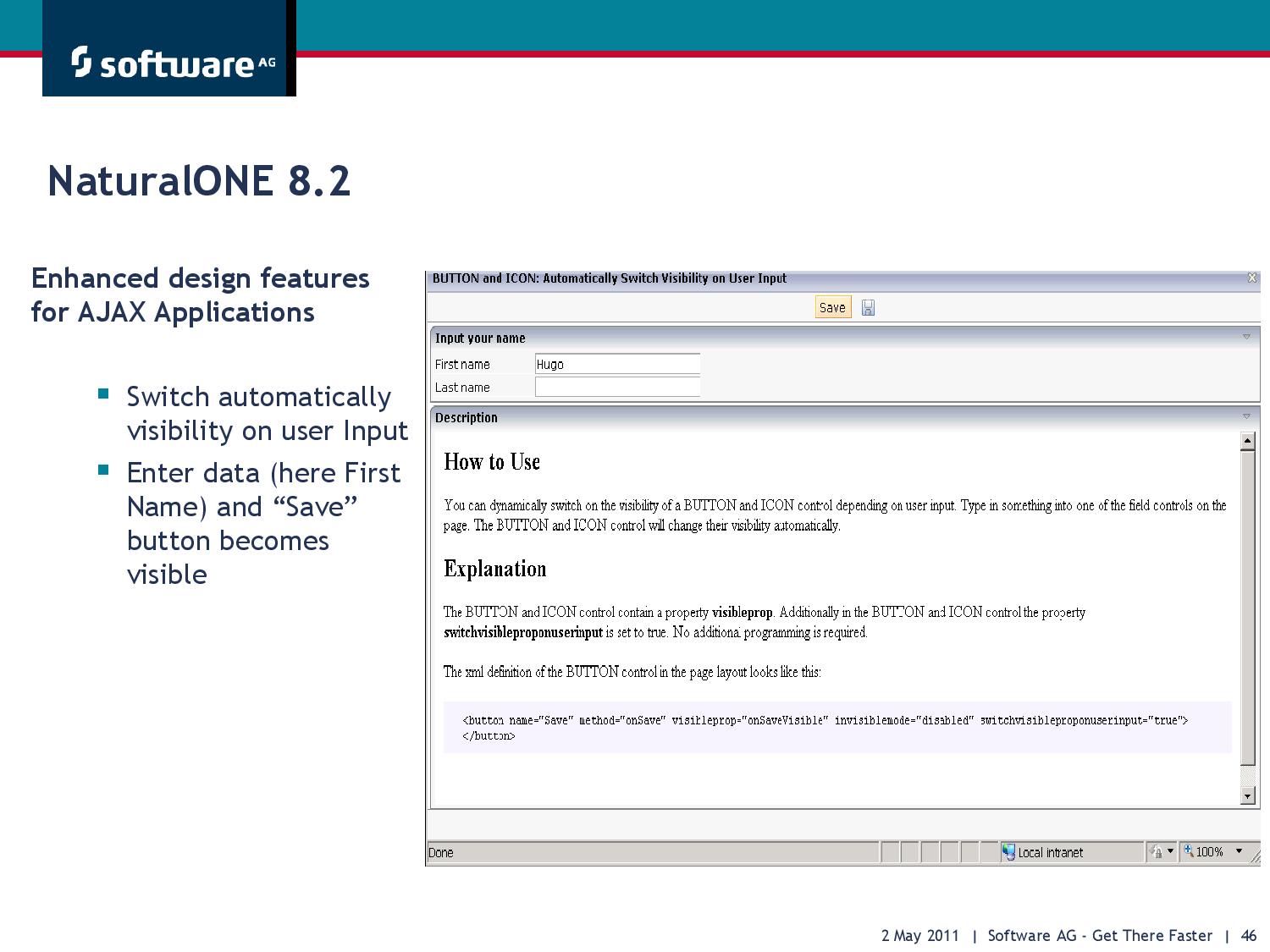Click the protected mode lock icon
The image size is (1270, 952).
[x=1157, y=852]
